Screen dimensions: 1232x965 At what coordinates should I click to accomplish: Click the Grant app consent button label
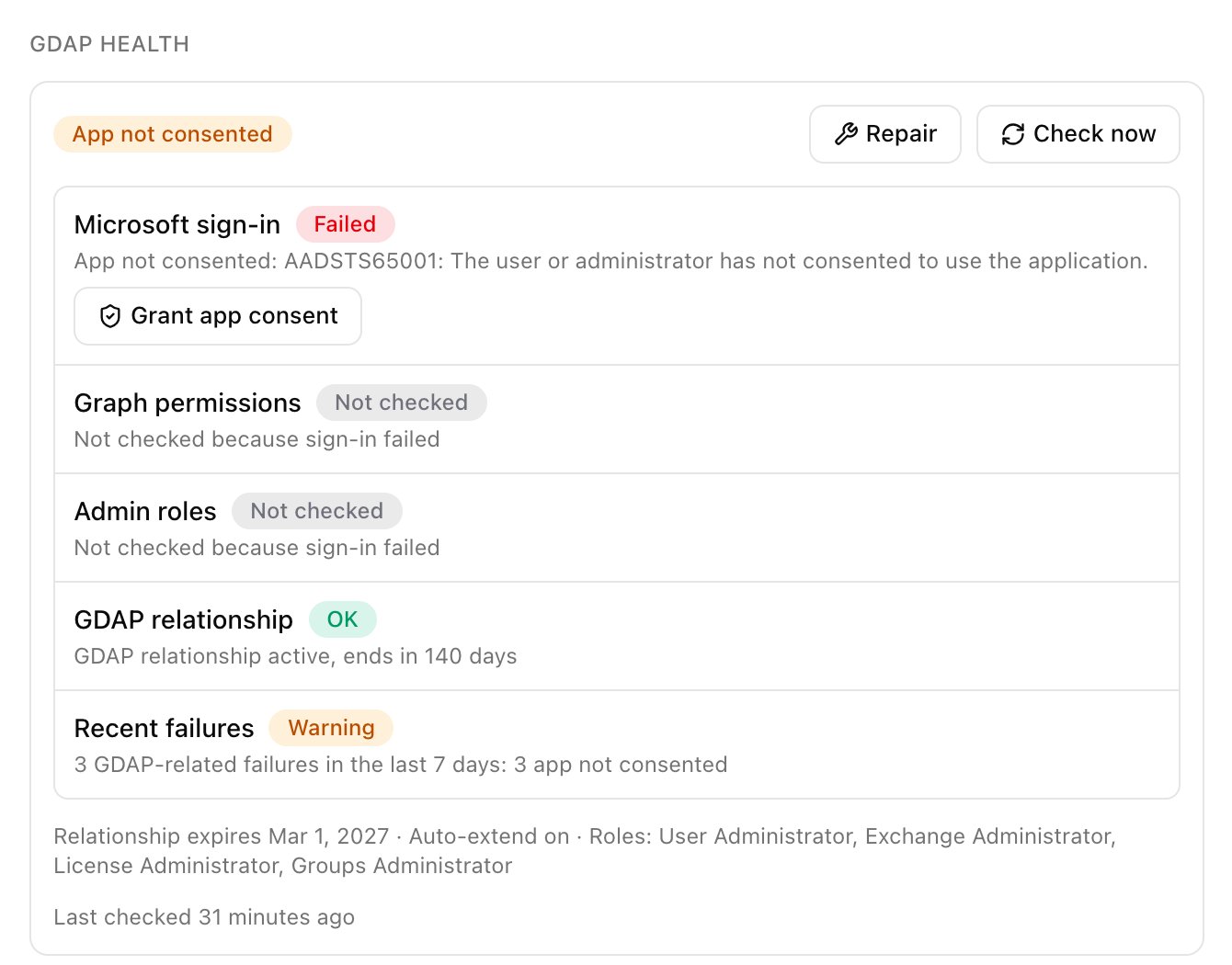coord(234,316)
